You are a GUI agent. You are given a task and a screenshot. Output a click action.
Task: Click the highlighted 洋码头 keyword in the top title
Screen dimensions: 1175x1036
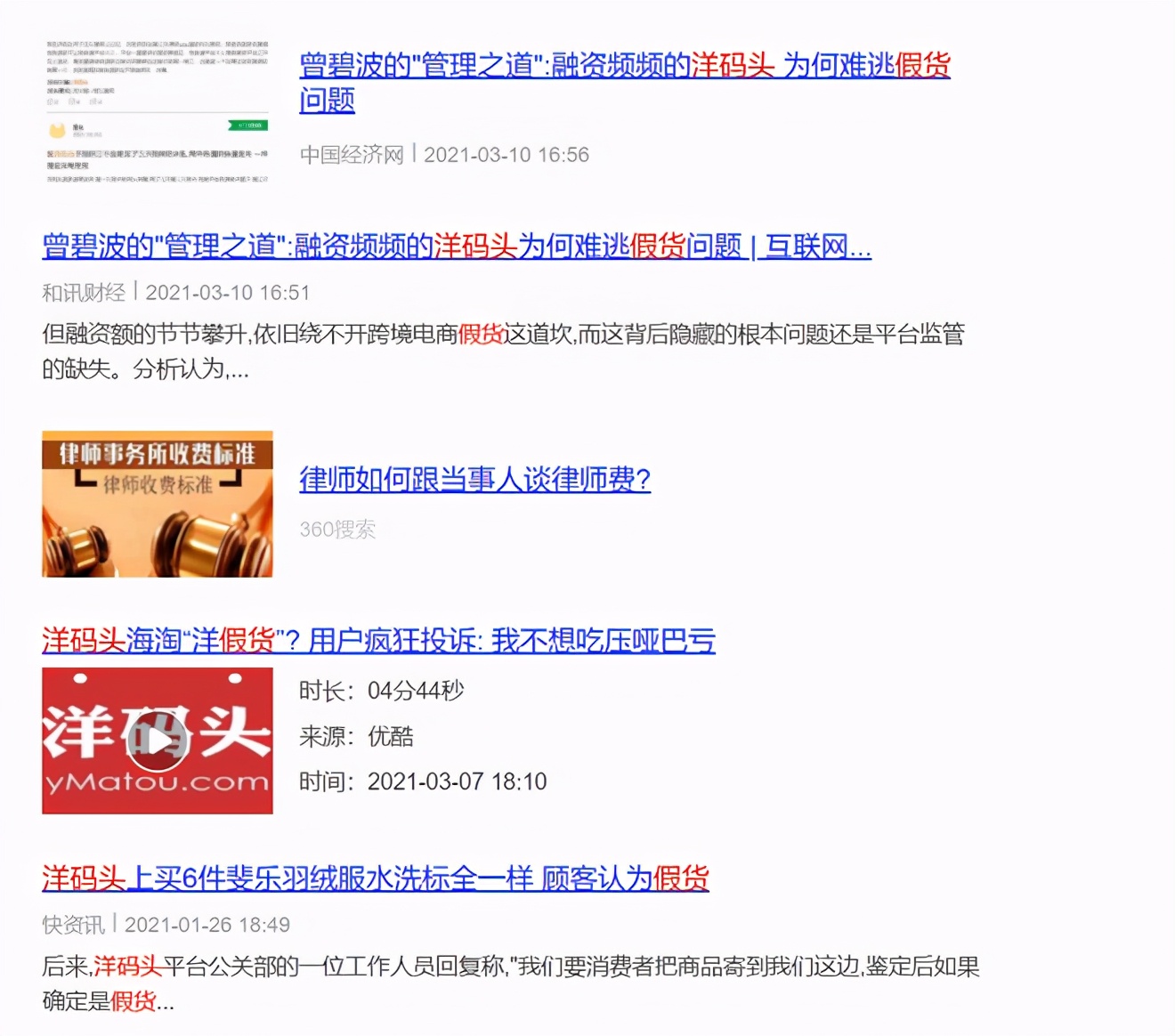[733, 66]
